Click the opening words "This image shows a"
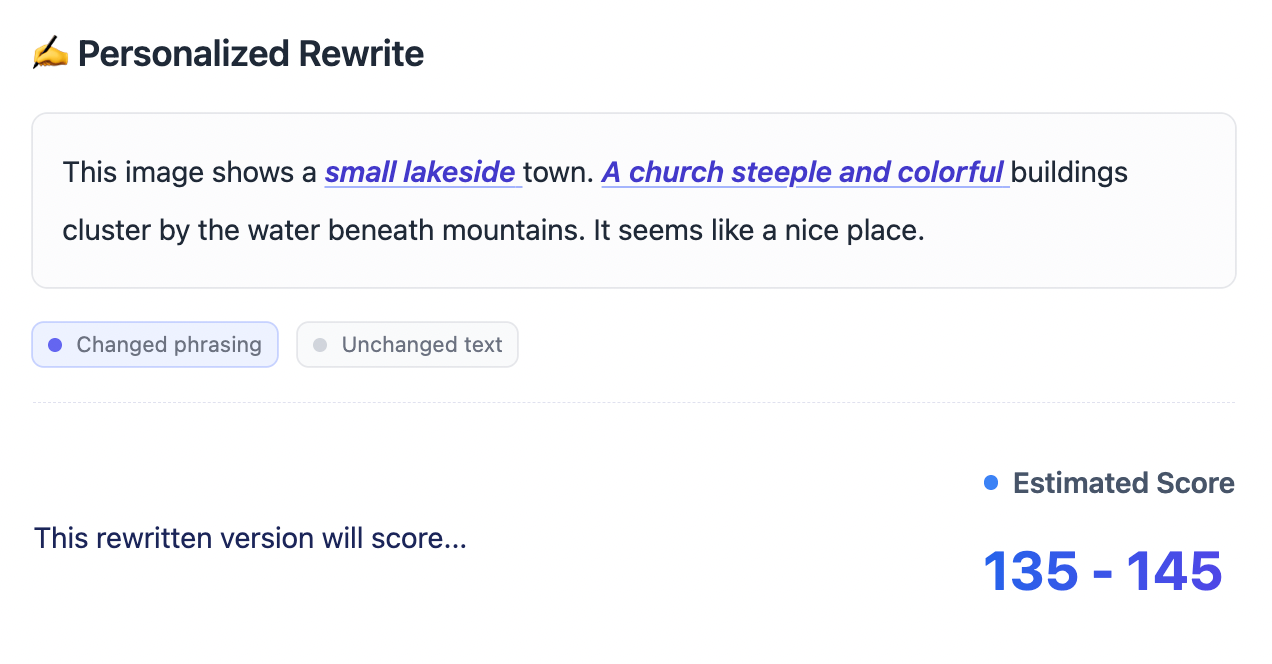The height and width of the screenshot is (664, 1272). tap(190, 172)
